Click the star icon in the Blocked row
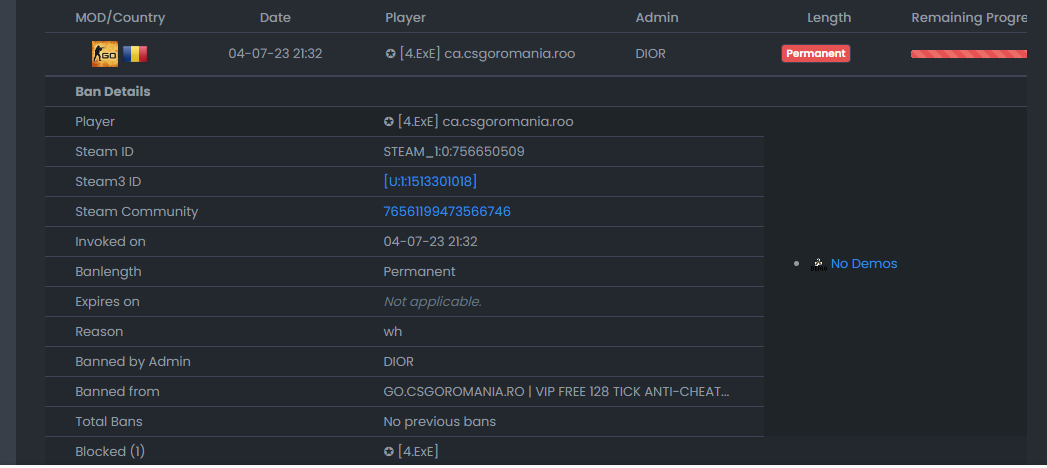 point(389,452)
